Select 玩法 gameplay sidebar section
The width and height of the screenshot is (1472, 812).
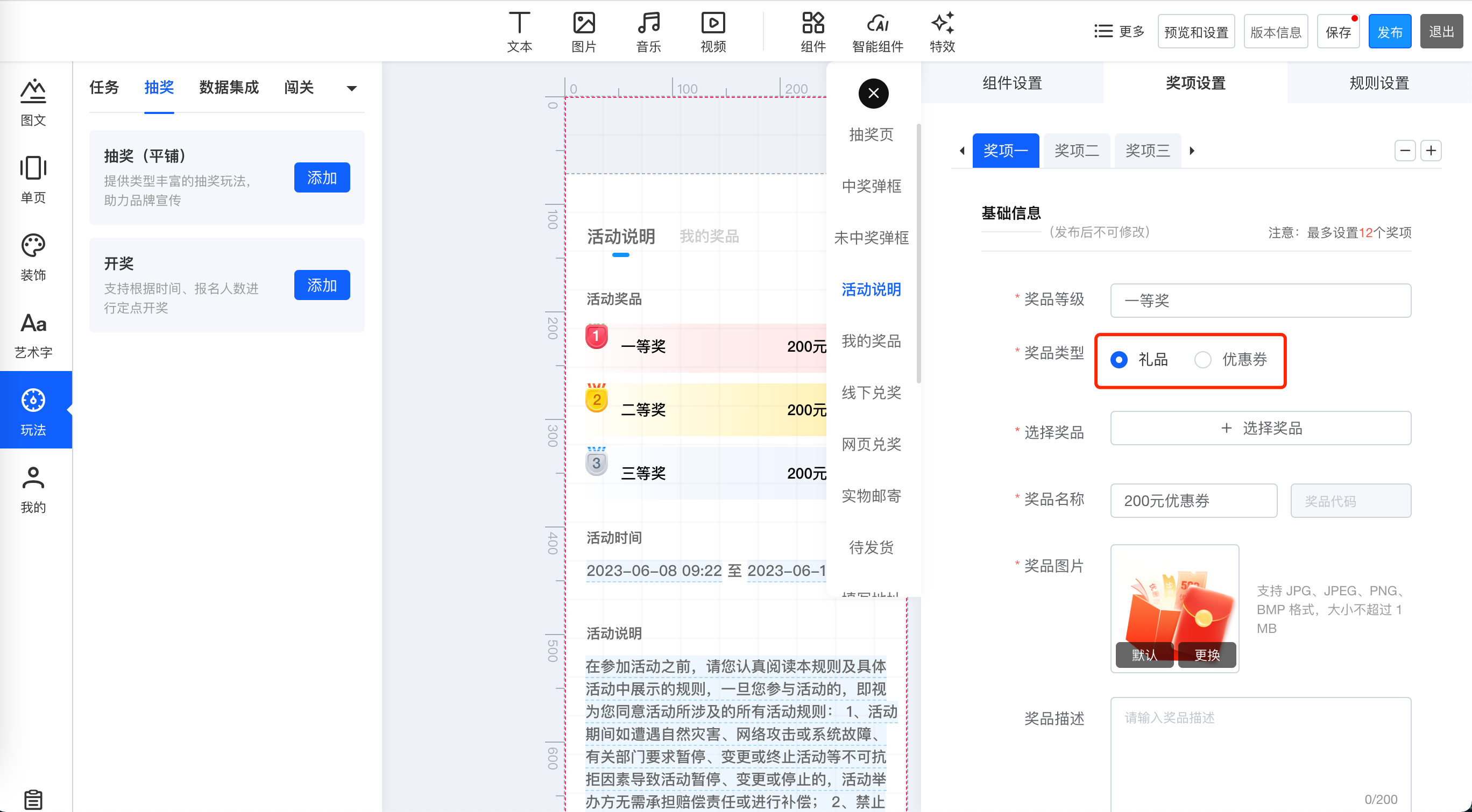click(36, 410)
